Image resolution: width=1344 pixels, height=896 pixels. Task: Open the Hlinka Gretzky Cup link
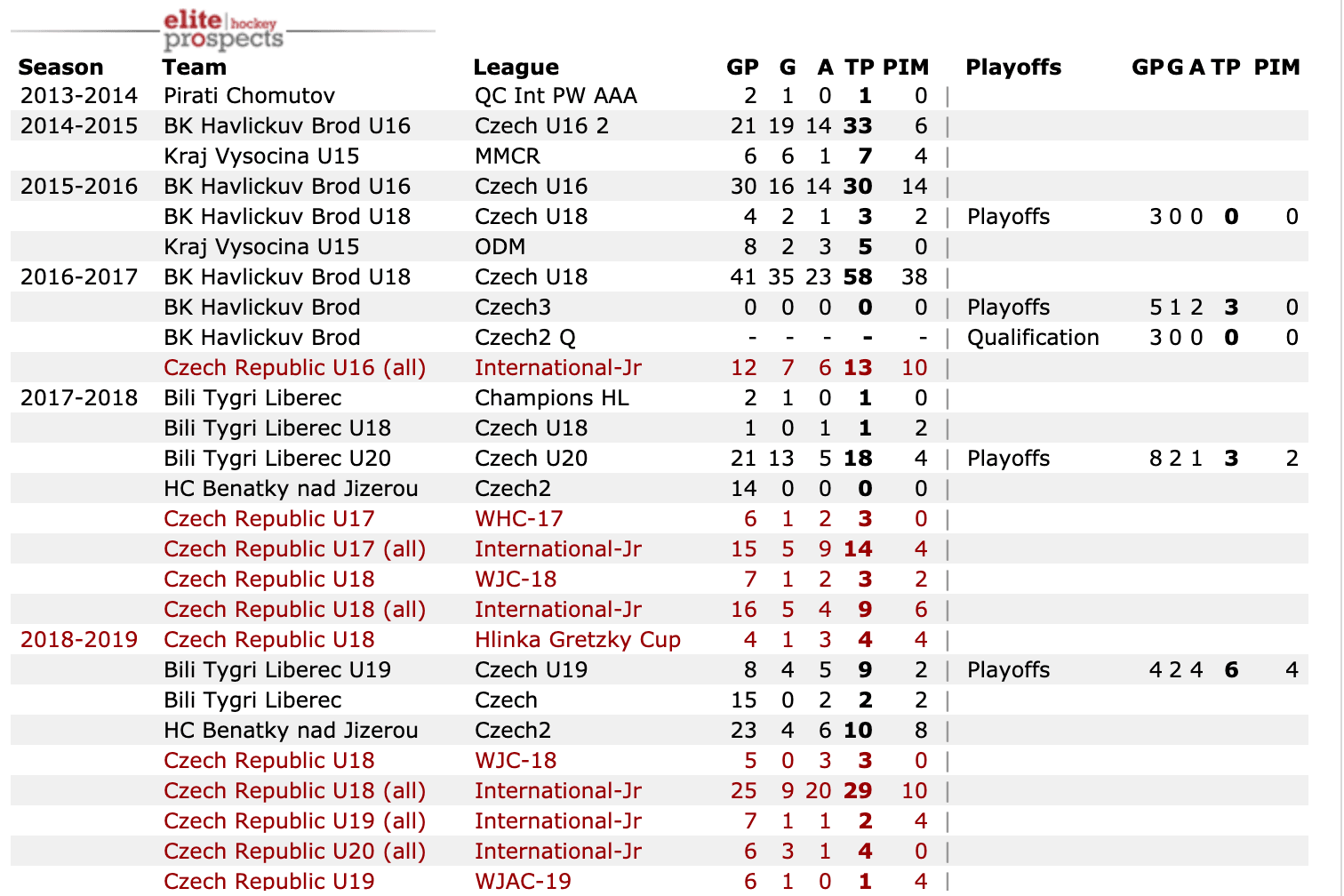(577, 640)
